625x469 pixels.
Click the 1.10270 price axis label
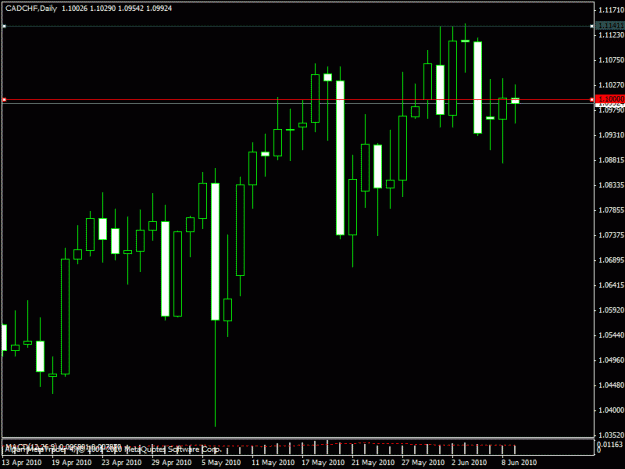pos(611,85)
